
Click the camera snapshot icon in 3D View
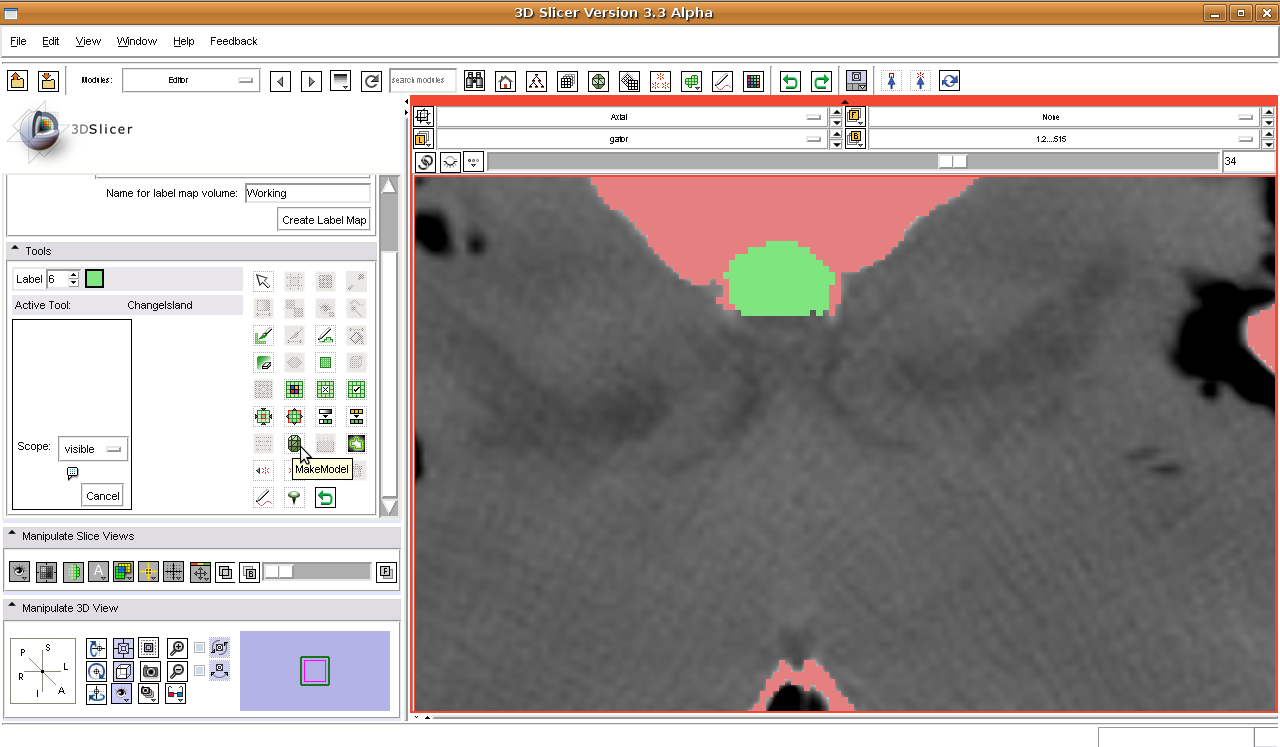click(150, 671)
